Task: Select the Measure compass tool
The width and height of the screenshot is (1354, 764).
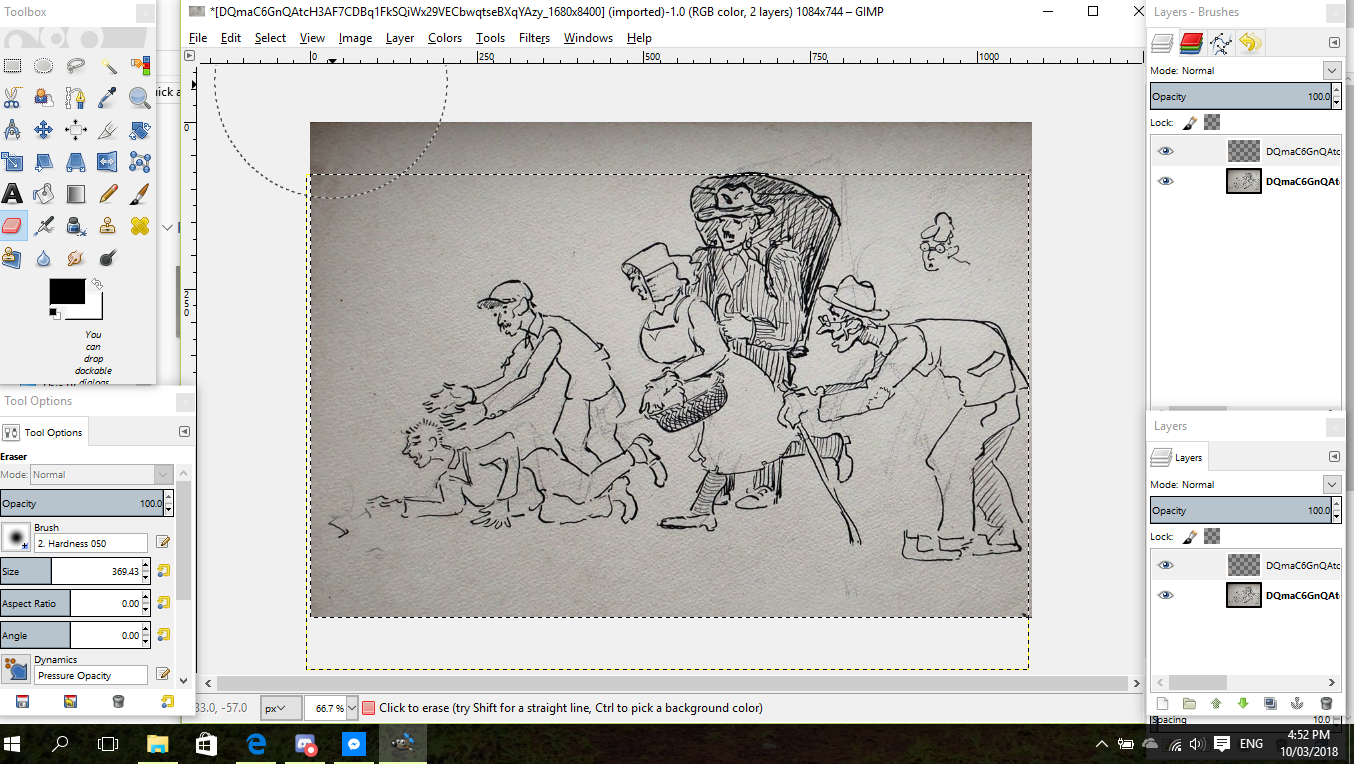Action: coord(12,130)
